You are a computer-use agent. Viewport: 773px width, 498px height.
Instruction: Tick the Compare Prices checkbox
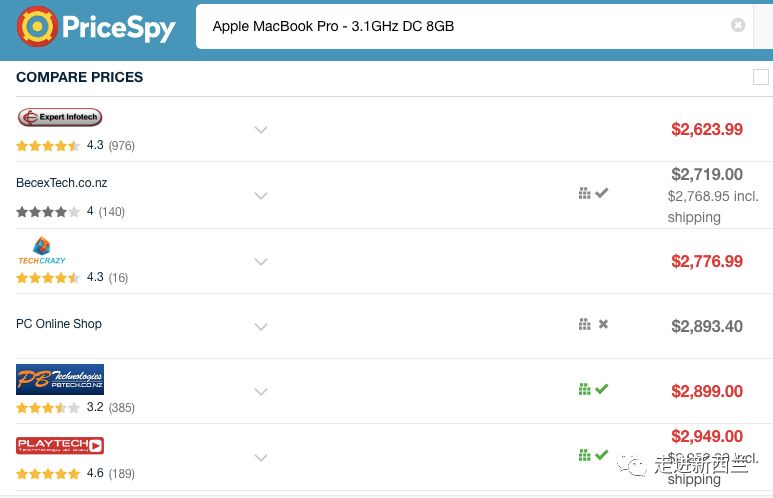761,77
